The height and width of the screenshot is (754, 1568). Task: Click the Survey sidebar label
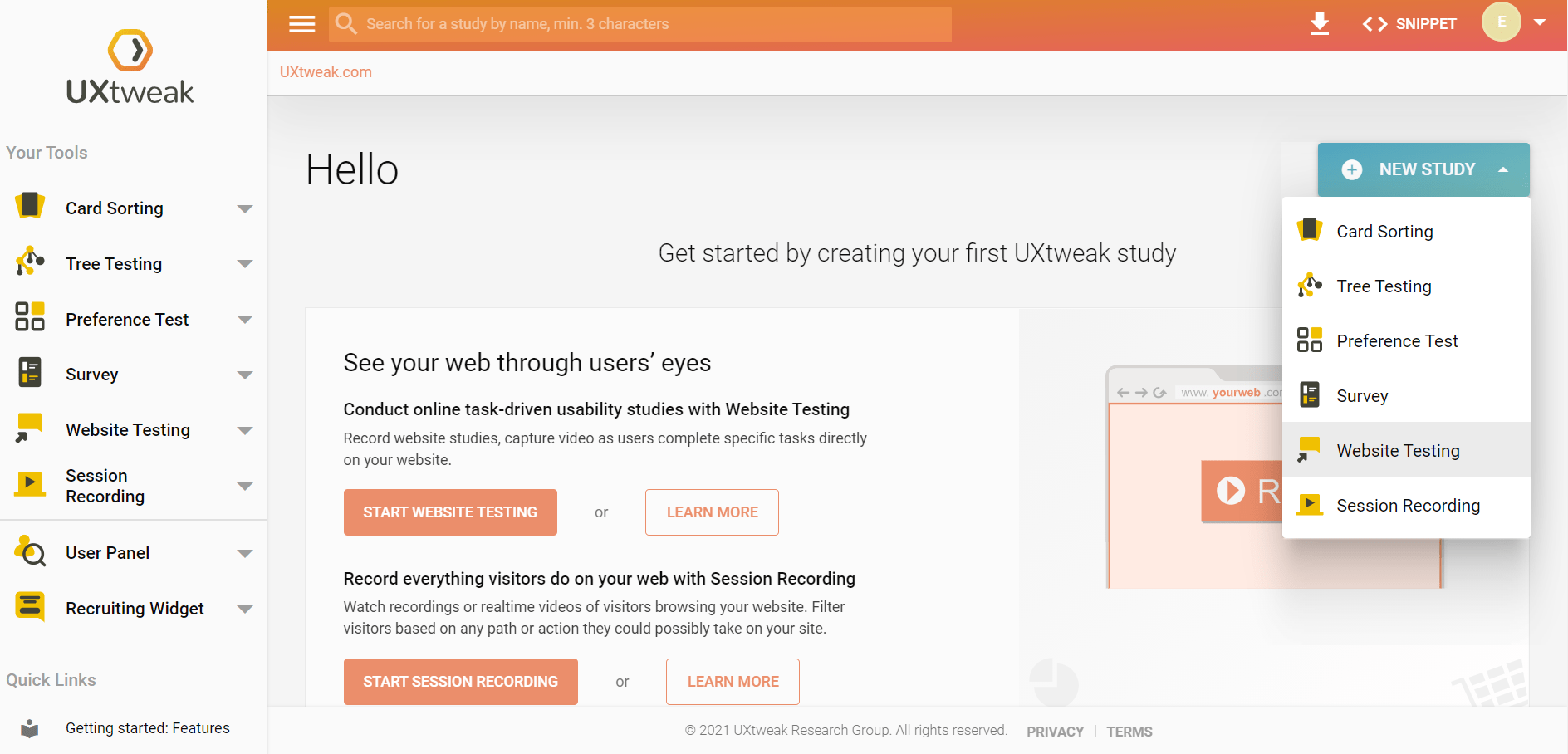(x=92, y=375)
